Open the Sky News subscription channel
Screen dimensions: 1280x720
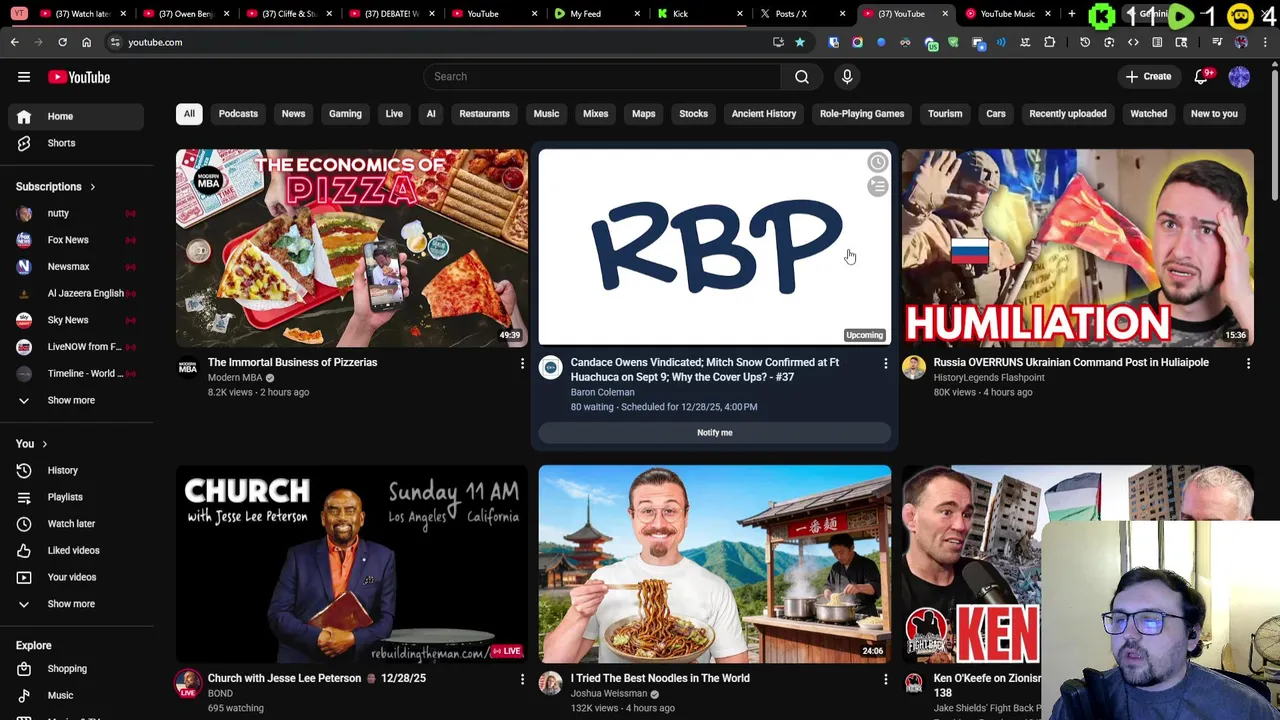click(x=76, y=320)
